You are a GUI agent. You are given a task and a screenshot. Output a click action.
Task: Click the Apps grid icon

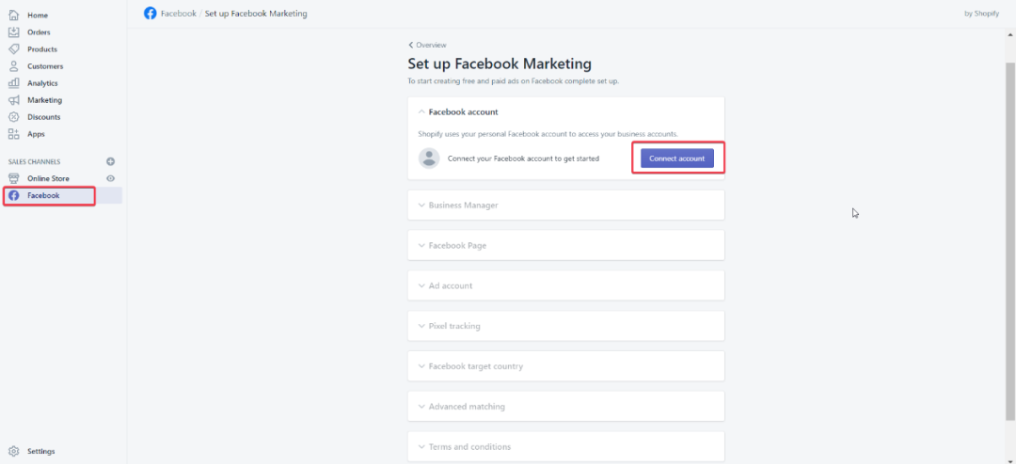point(14,134)
